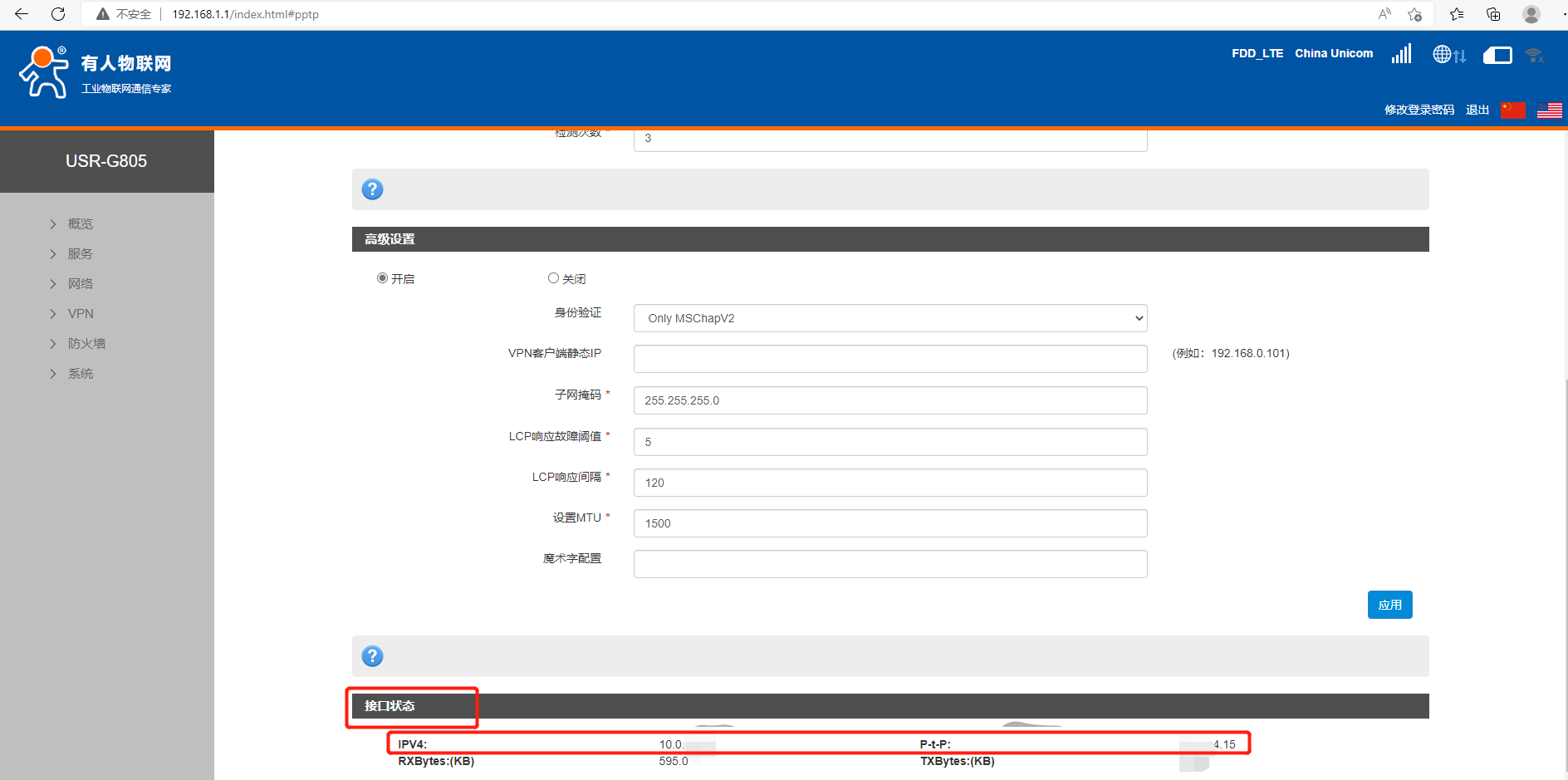
Task: Reload the page with refresh icon
Action: (x=58, y=14)
